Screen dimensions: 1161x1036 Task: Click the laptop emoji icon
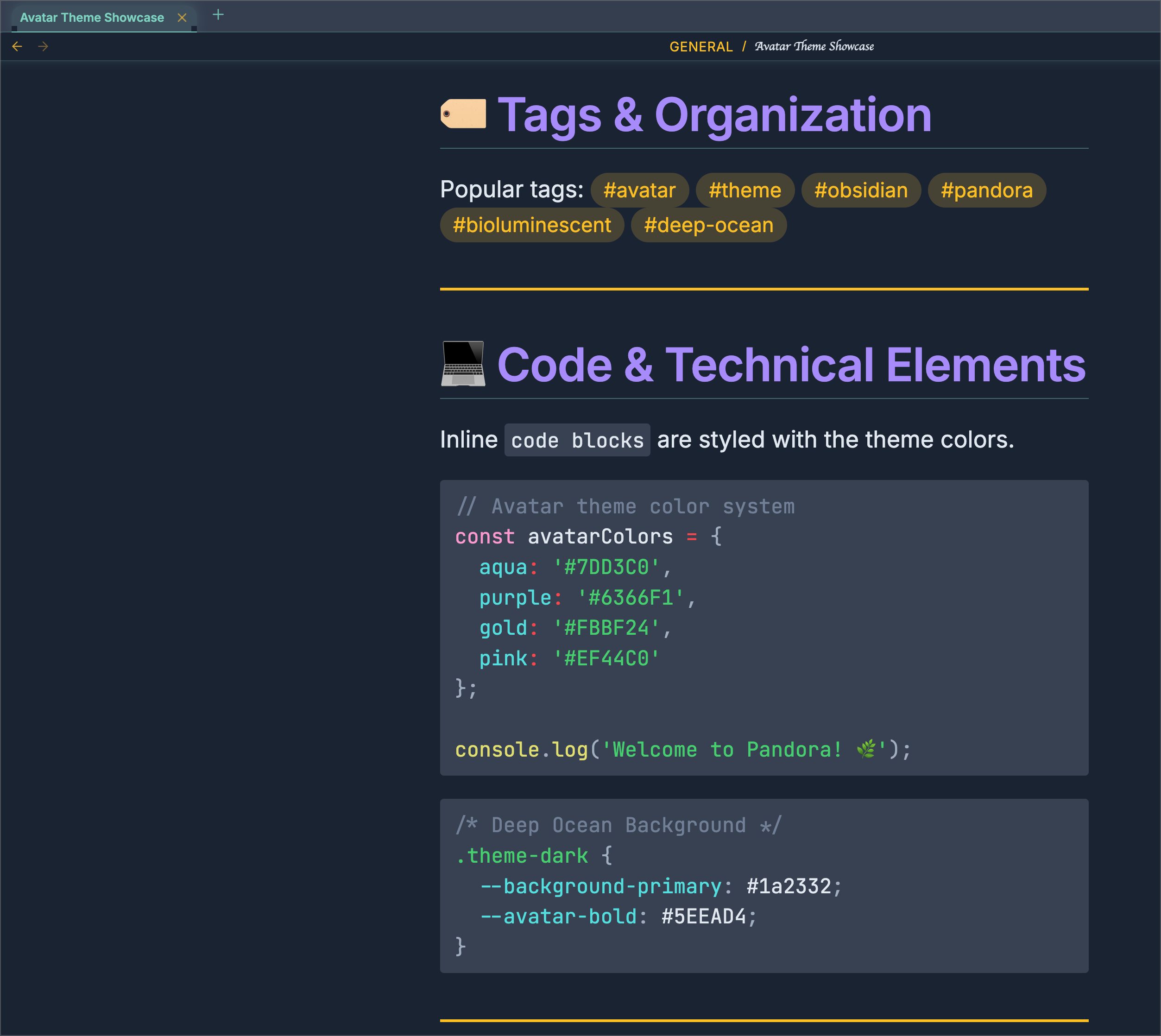[463, 364]
